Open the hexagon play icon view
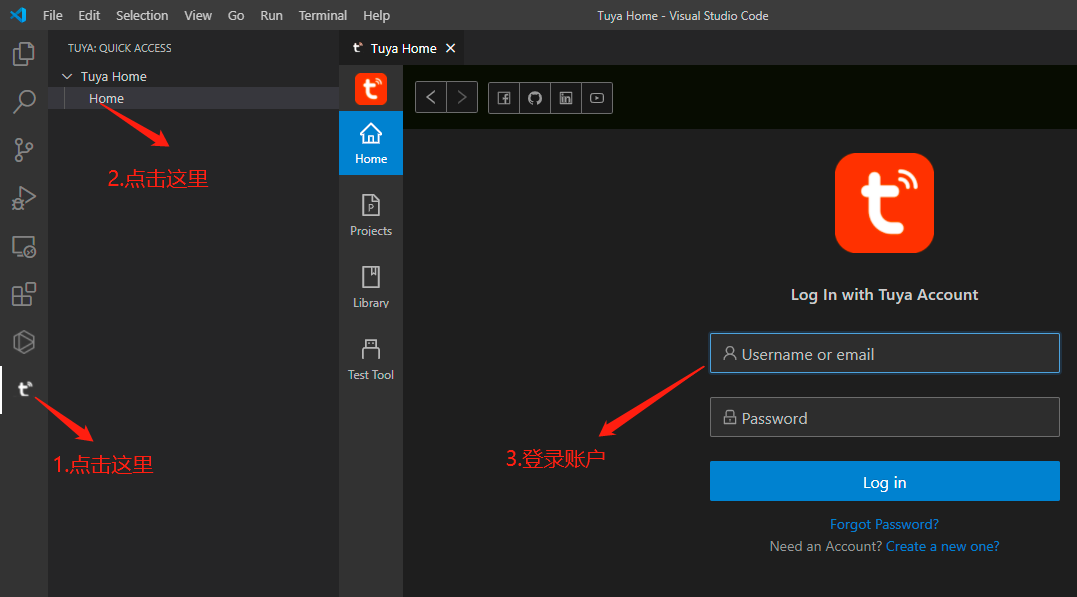 (23, 342)
